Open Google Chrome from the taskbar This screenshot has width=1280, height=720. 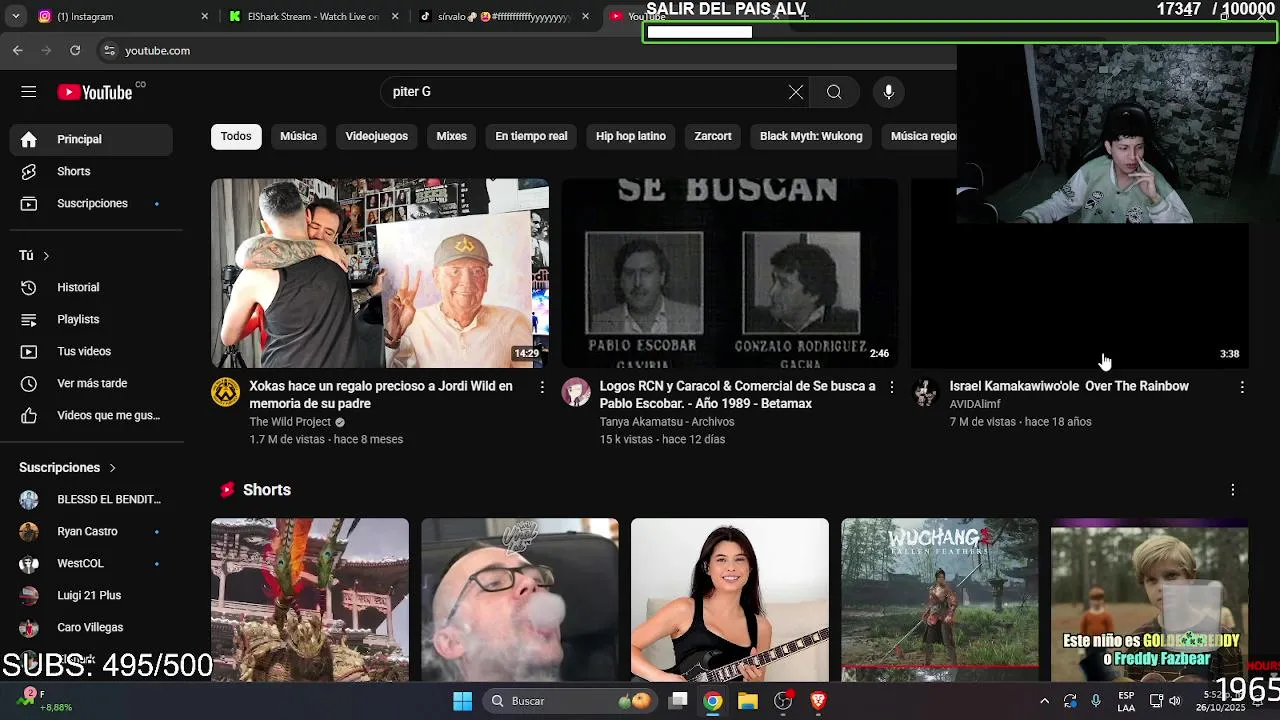click(x=712, y=701)
